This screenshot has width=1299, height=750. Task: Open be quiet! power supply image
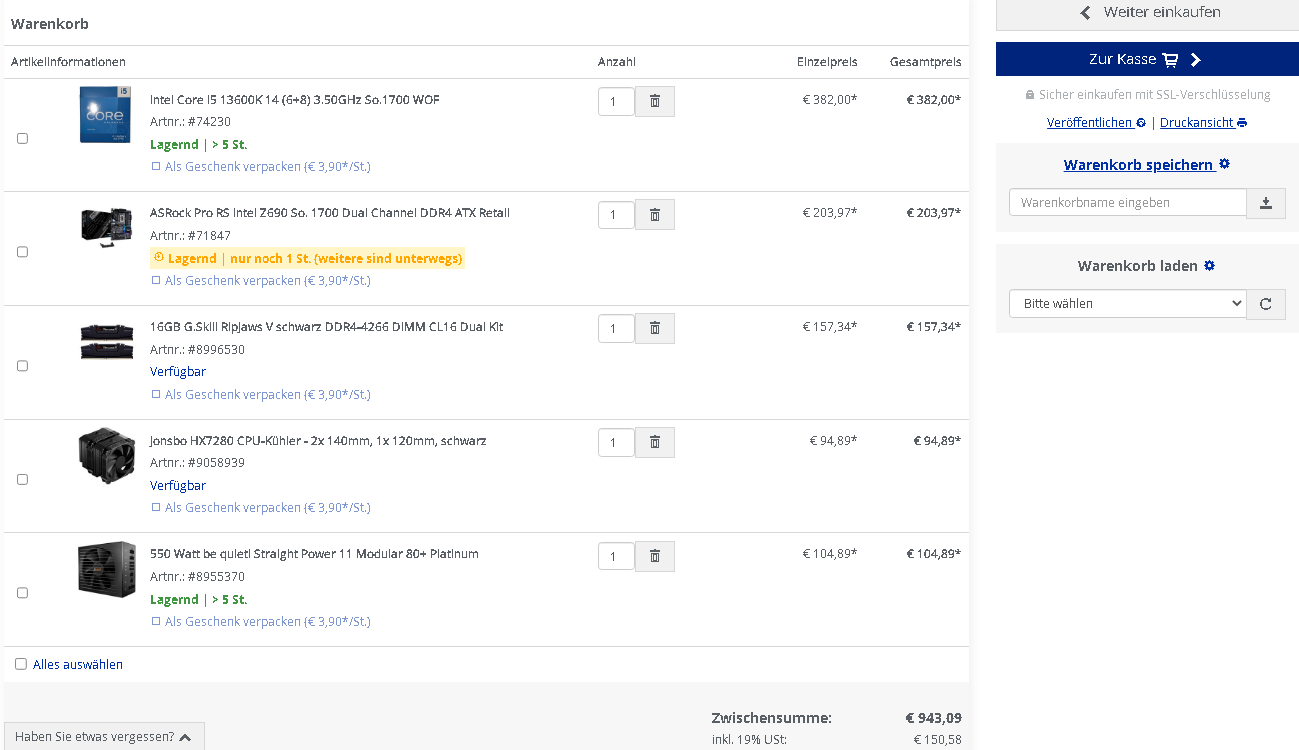click(x=106, y=569)
